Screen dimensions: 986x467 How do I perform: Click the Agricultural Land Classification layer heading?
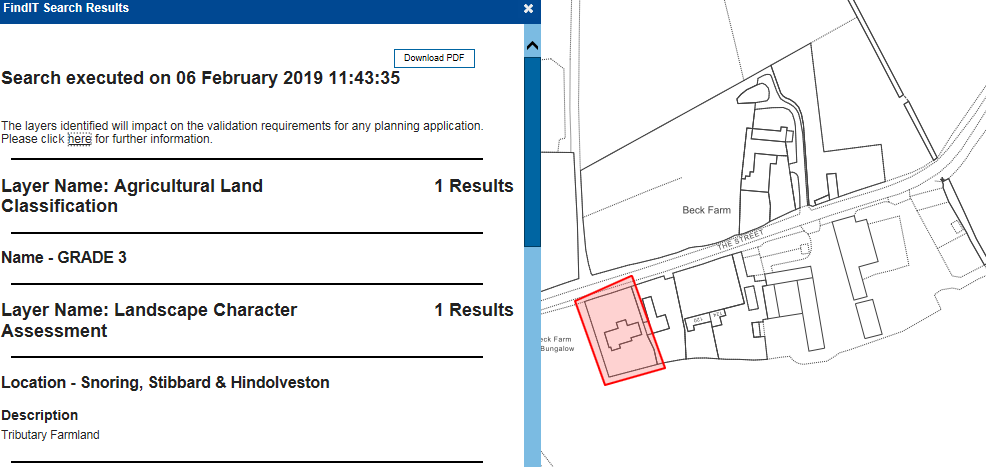(132, 196)
